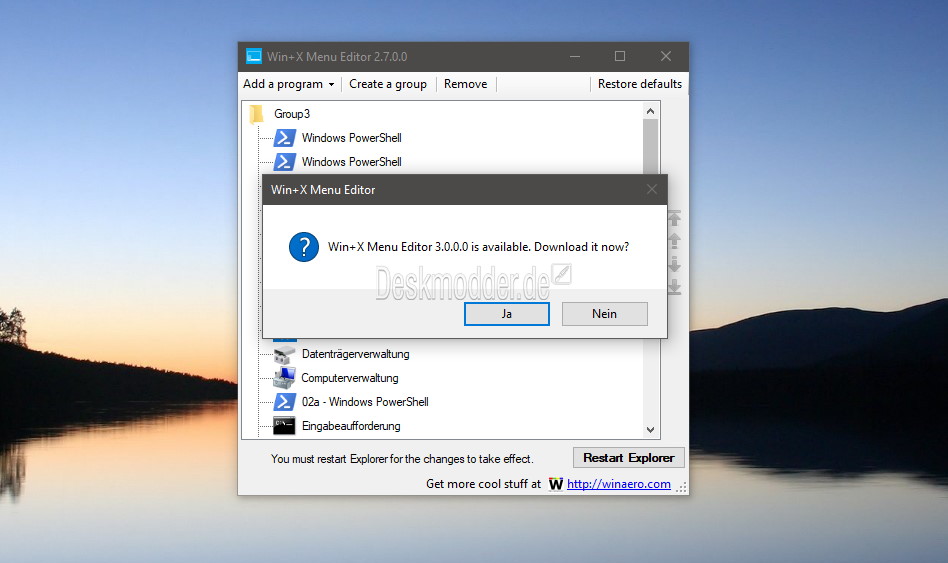Viewport: 948px width, 563px height.
Task: Click the Move up arrow icon
Action: pyautogui.click(x=675, y=241)
